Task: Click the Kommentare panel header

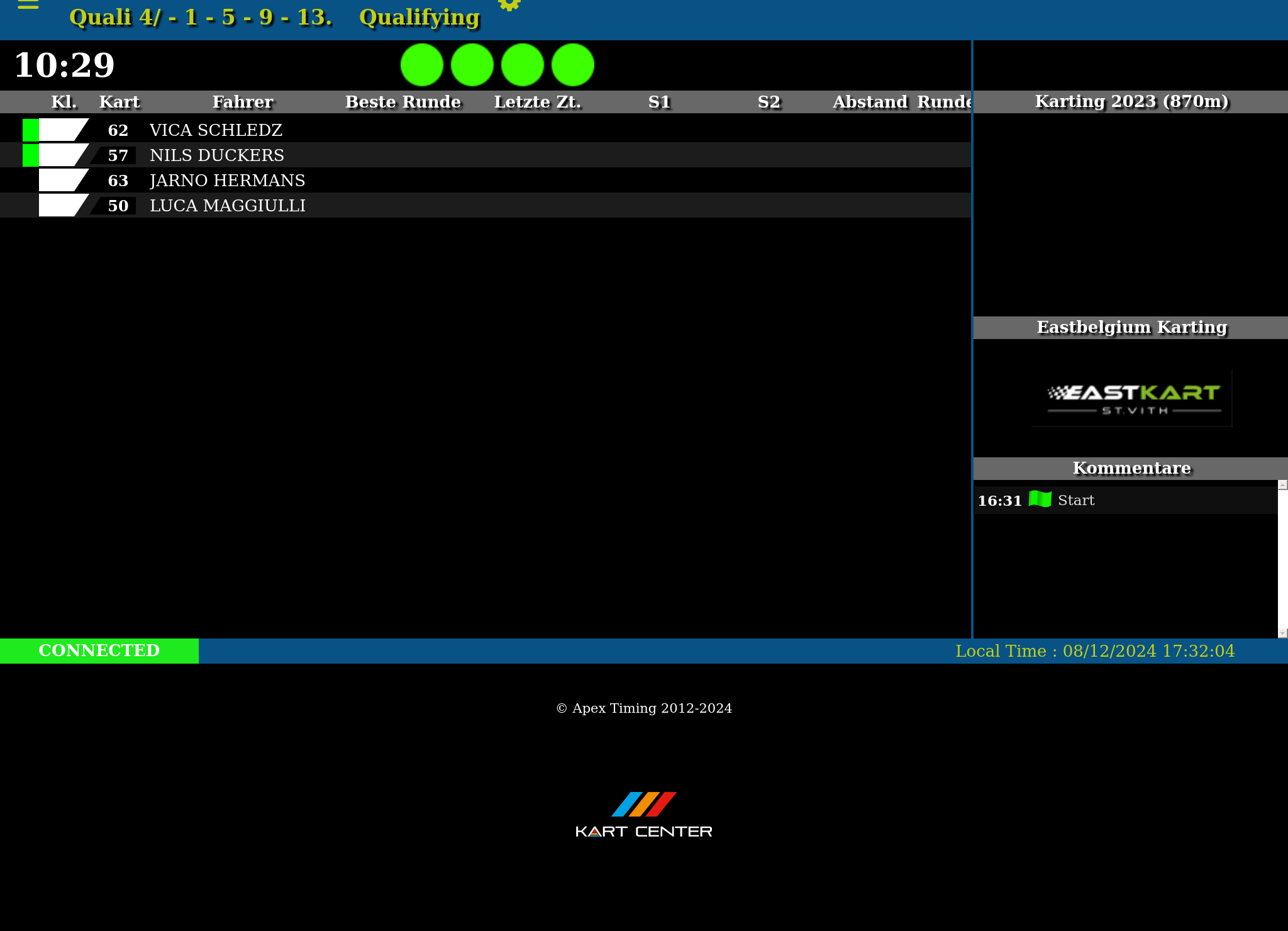Action: tap(1131, 468)
